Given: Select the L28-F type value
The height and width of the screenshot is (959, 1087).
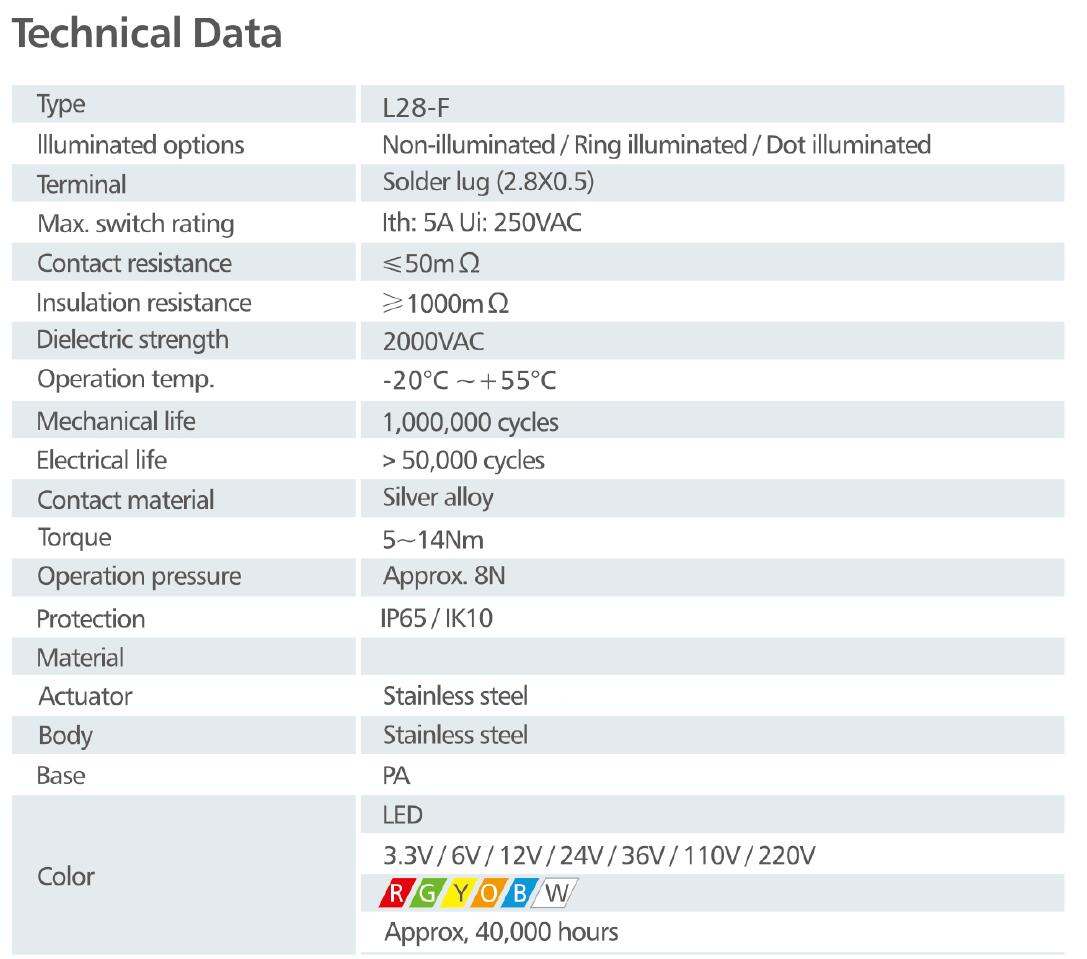Looking at the screenshot, I should point(416,105).
